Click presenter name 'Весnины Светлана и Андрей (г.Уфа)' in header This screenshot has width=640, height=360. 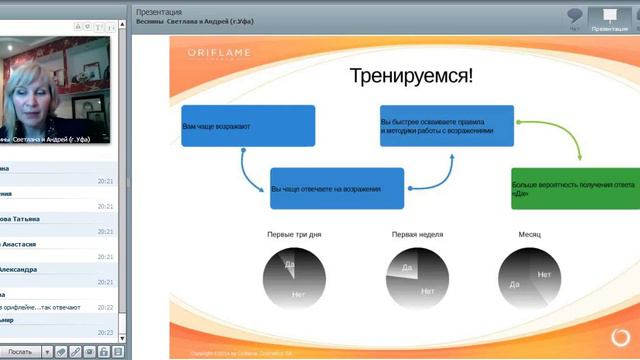coord(195,21)
